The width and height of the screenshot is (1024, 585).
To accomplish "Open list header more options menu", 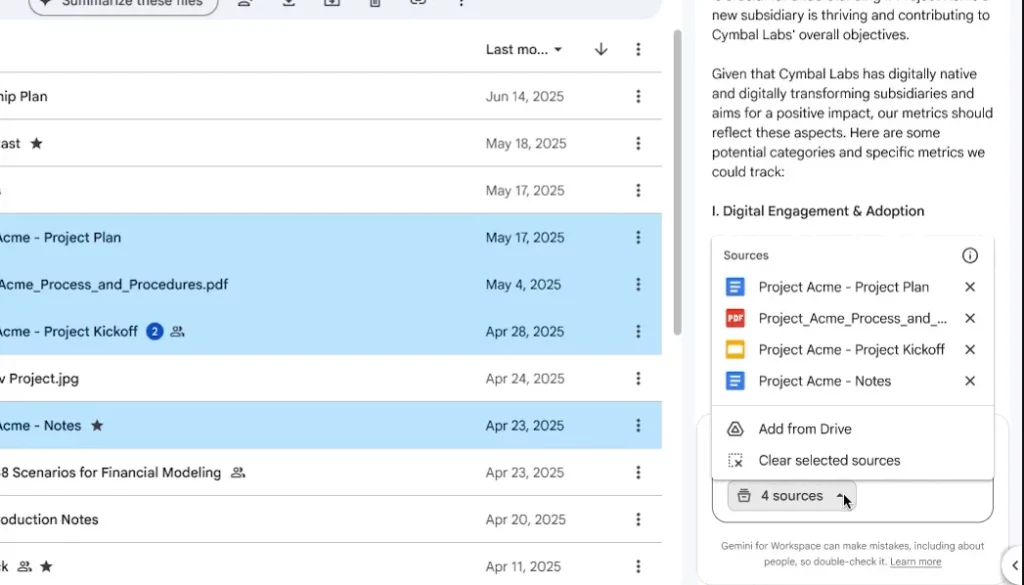I will pyautogui.click(x=638, y=50).
